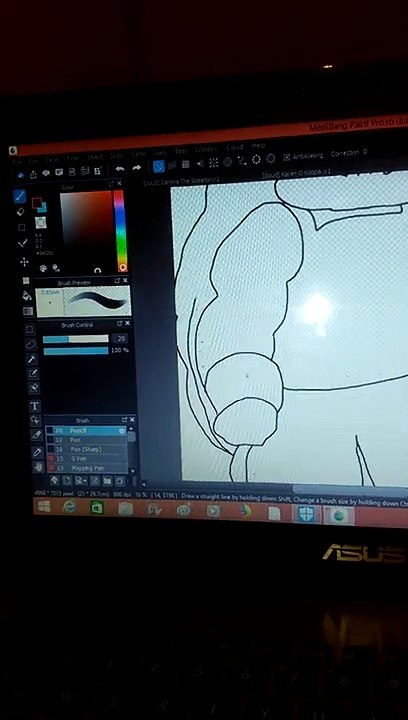The width and height of the screenshot is (408, 720).
Task: Select the Eraser tool
Action: coord(21,212)
